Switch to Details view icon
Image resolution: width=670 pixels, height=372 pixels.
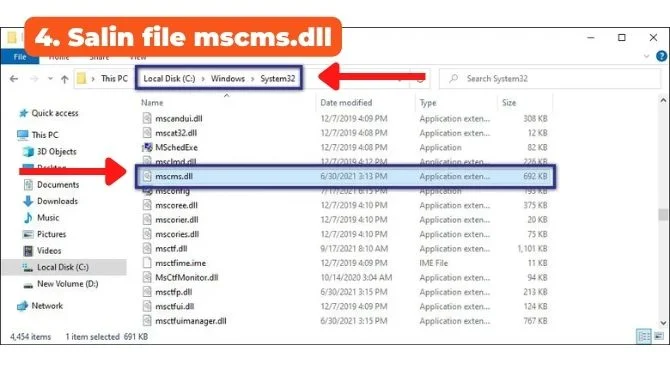coord(644,336)
